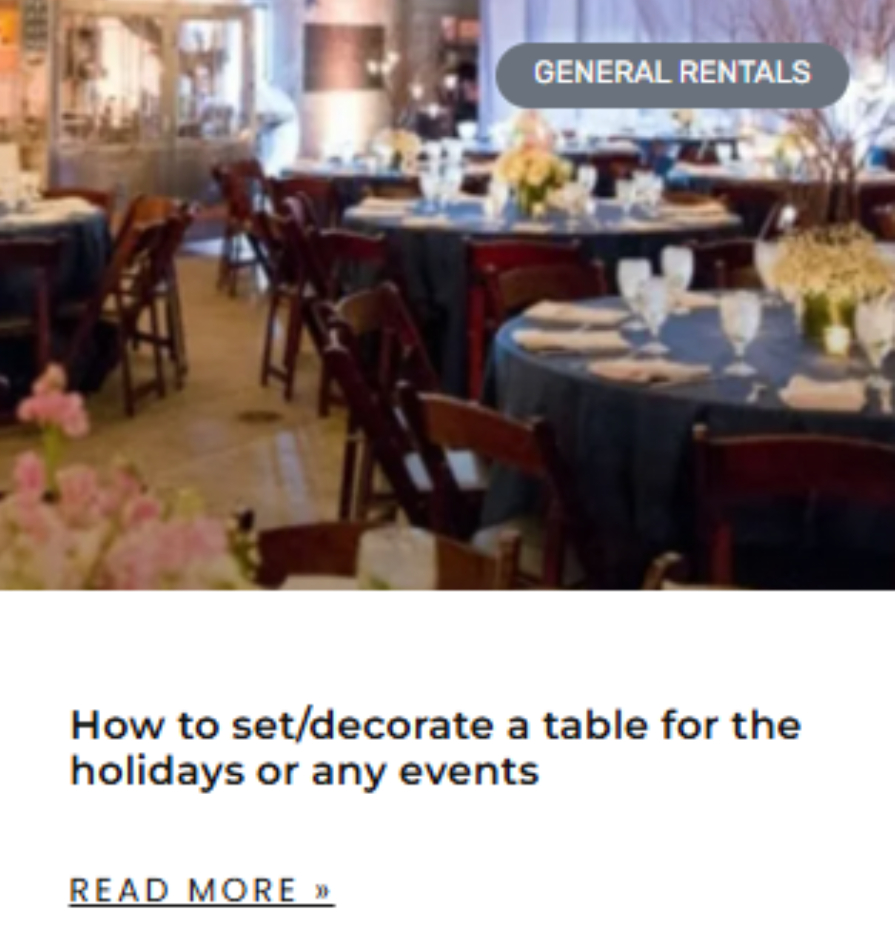Viewport: 895px width, 947px height.
Task: Click the word RENTALS in the badge
Action: click(745, 72)
